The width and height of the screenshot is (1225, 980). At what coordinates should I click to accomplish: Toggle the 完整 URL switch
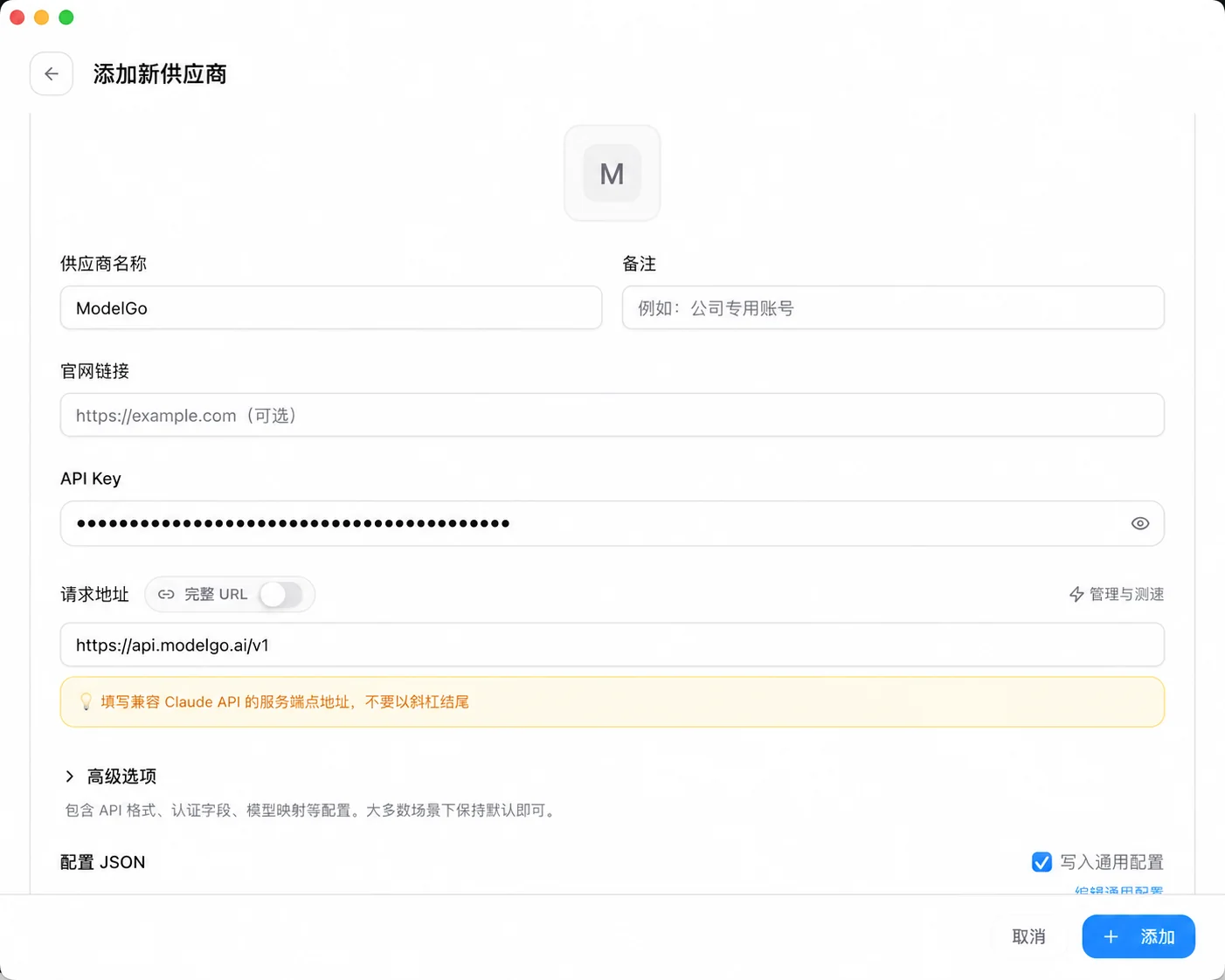pos(281,595)
